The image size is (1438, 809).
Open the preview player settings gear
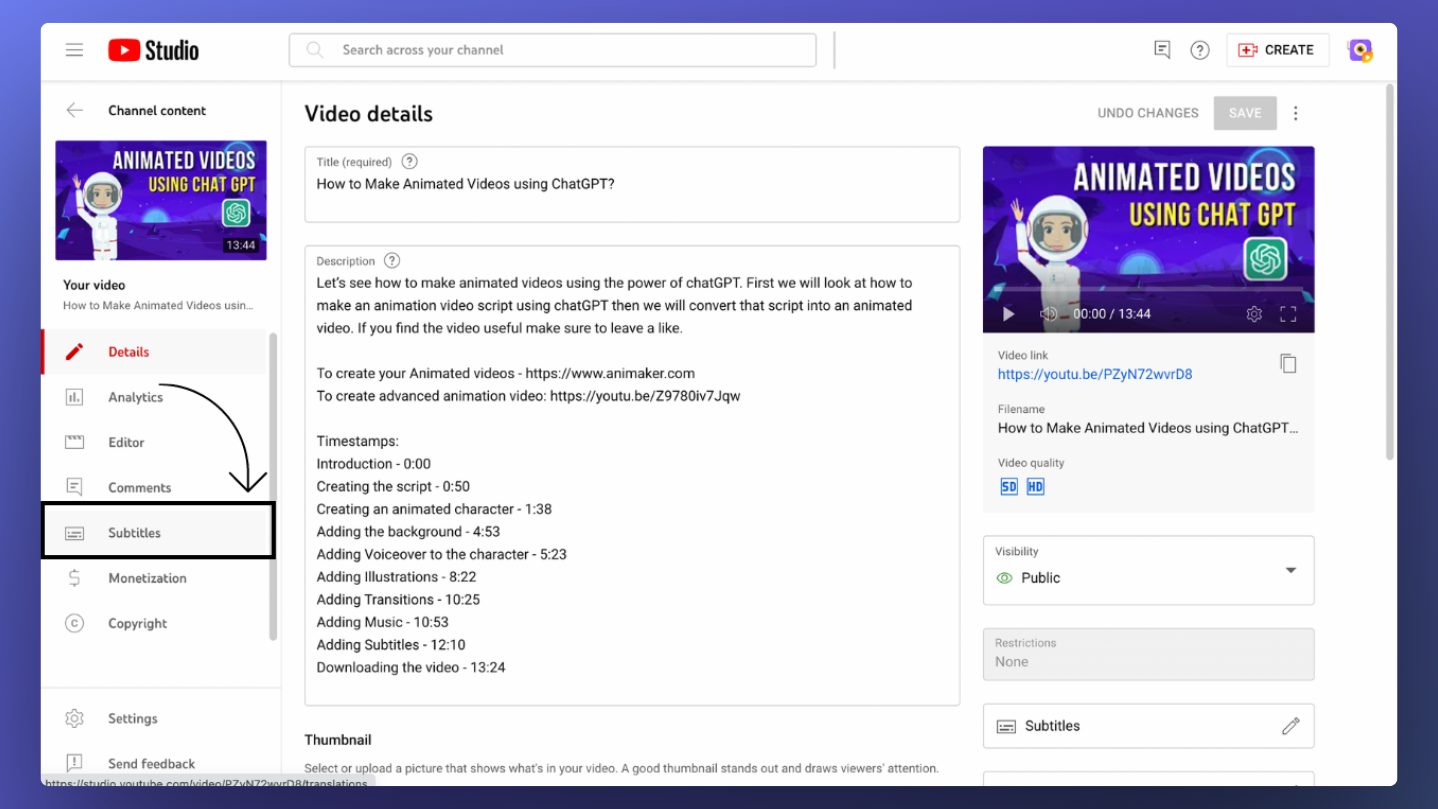(x=1254, y=314)
